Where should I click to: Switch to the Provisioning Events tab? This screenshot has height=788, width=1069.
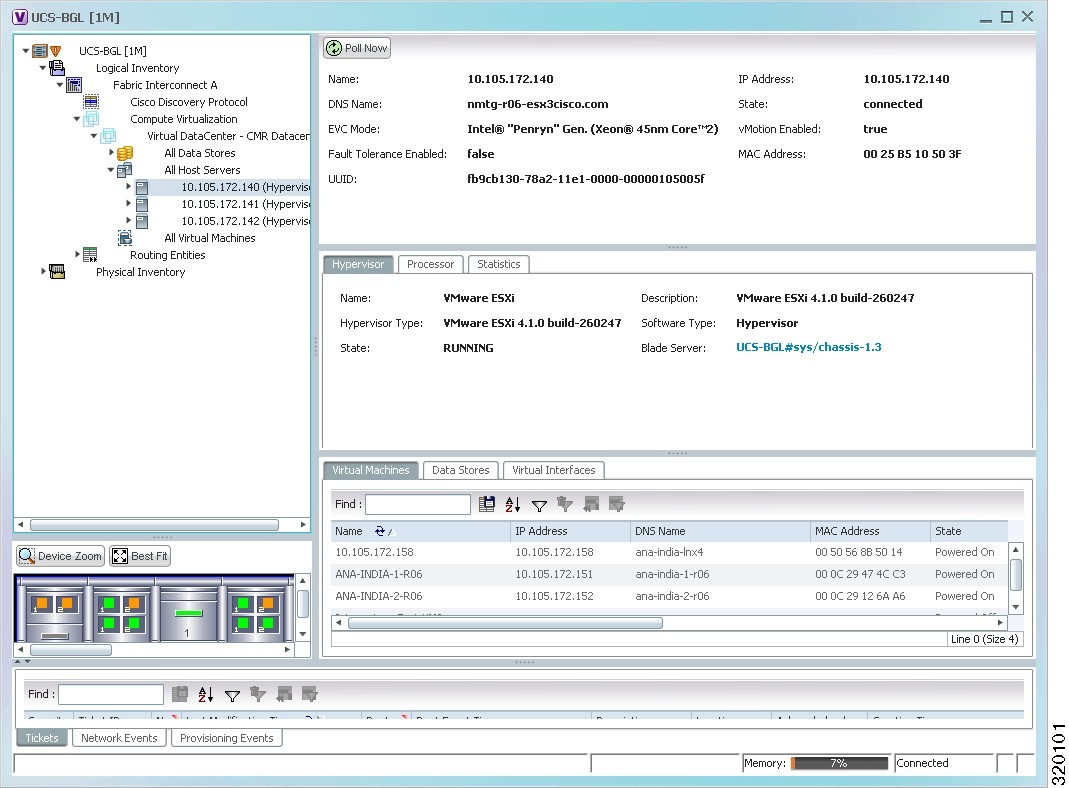(226, 738)
